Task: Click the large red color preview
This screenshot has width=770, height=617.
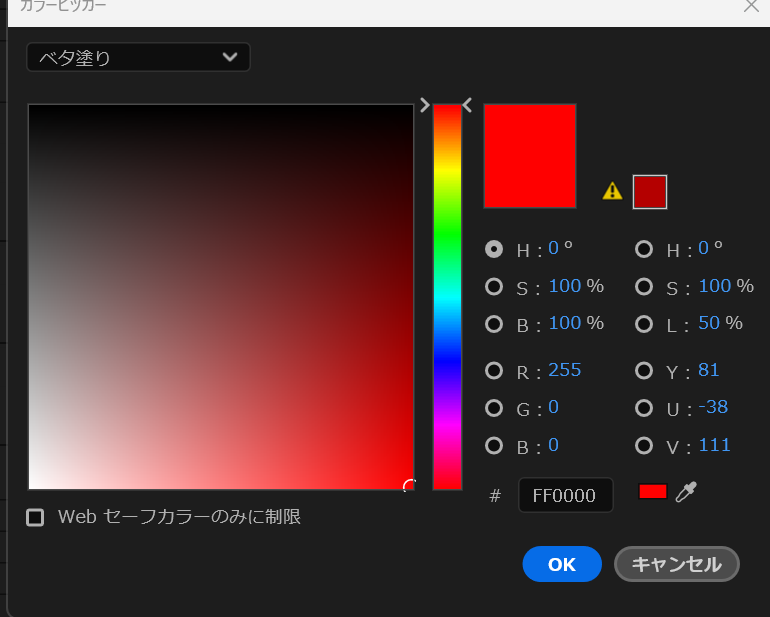Action: pos(530,156)
